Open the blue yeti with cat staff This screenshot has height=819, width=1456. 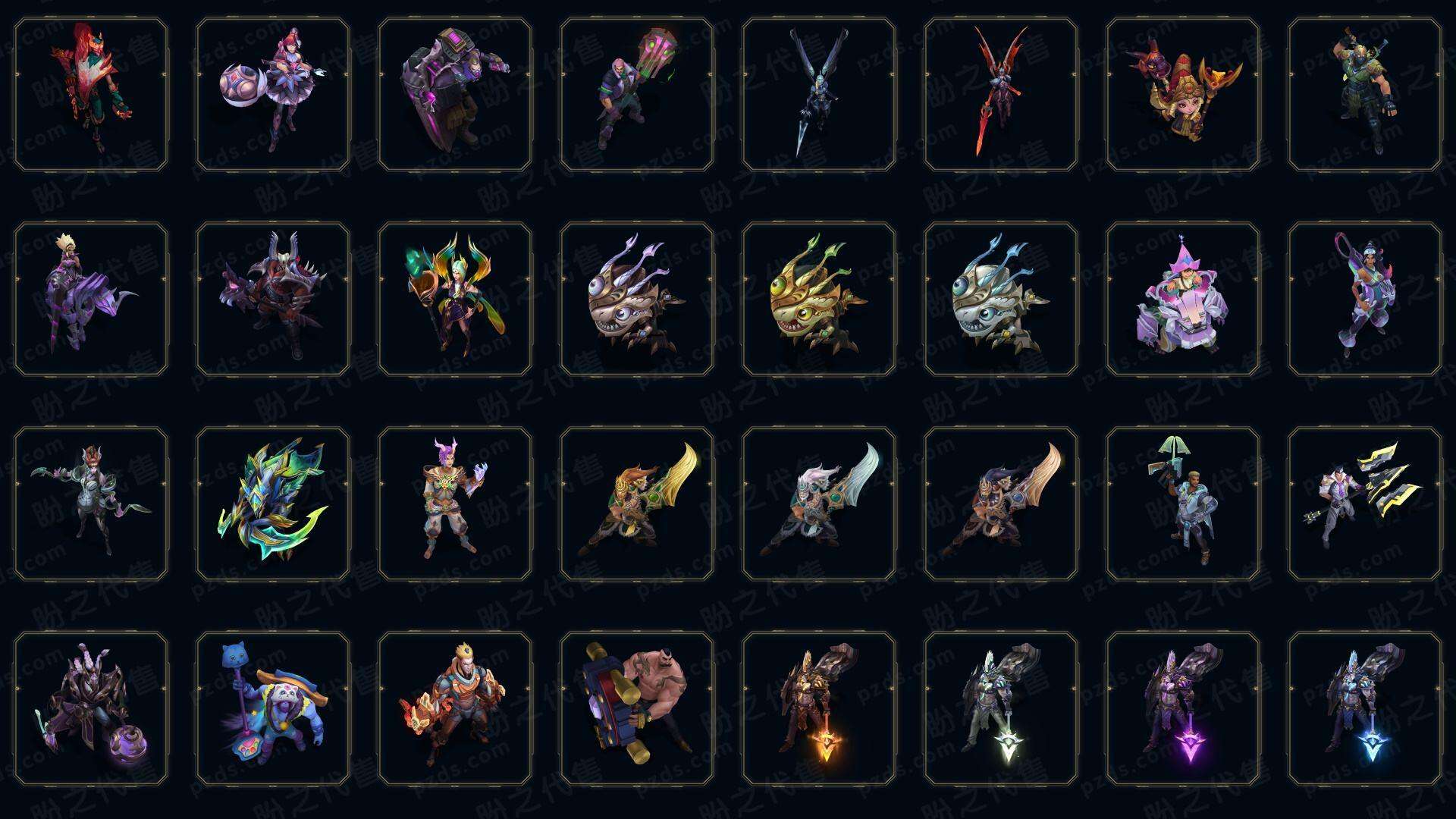(x=273, y=708)
